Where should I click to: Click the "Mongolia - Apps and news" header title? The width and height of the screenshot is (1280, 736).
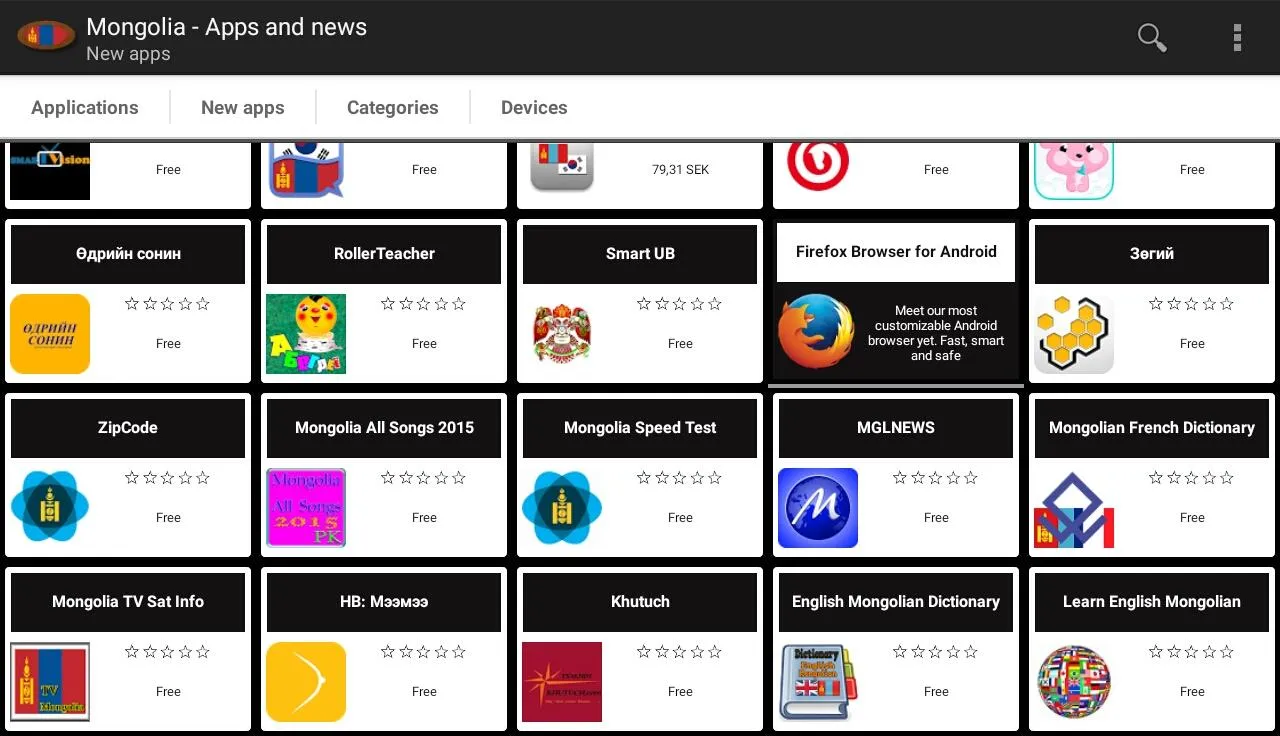pyautogui.click(x=227, y=27)
